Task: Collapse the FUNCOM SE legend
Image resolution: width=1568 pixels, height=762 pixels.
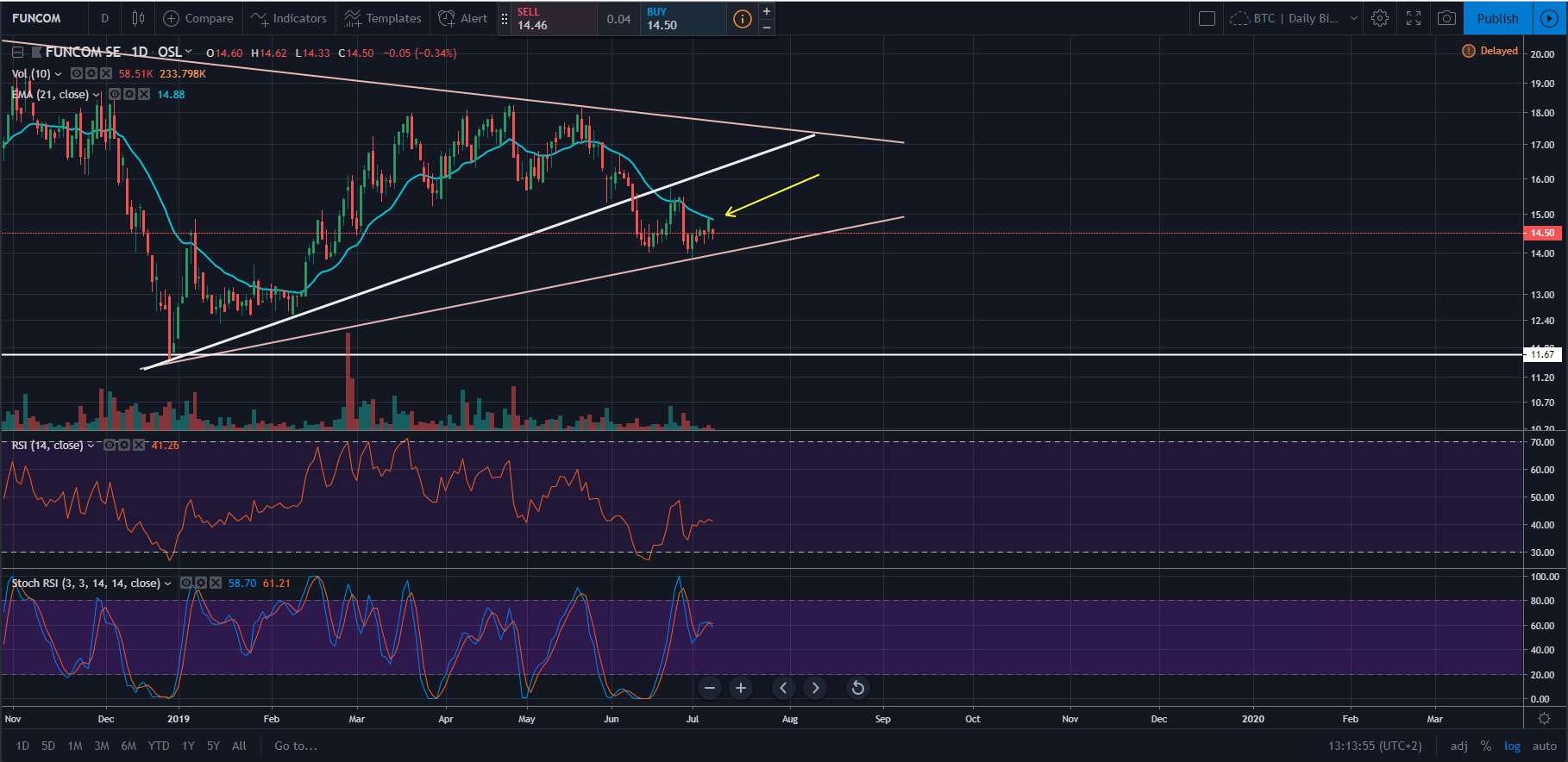Action: point(17,53)
